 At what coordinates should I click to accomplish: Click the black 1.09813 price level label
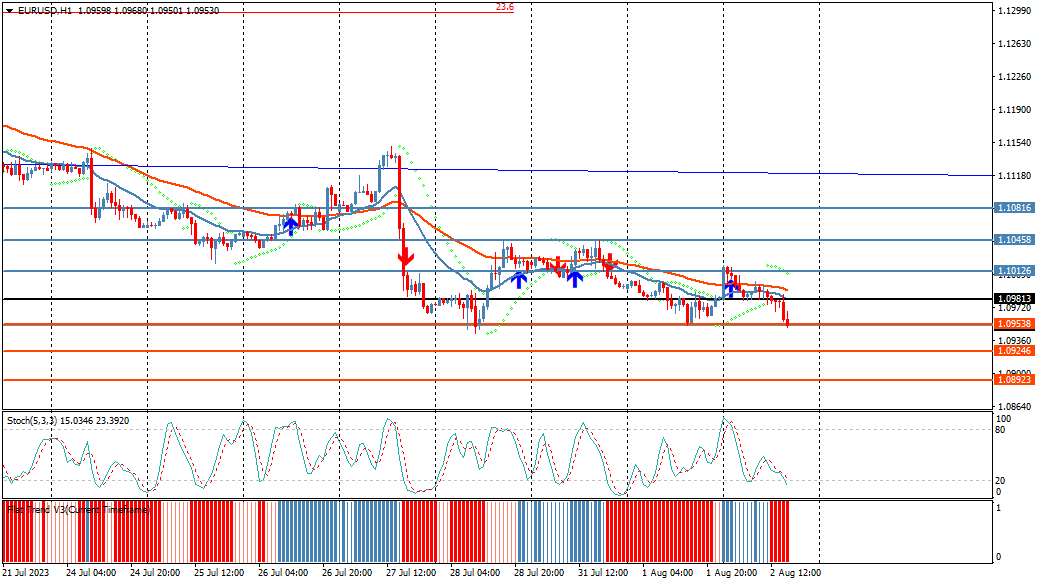(1014, 299)
